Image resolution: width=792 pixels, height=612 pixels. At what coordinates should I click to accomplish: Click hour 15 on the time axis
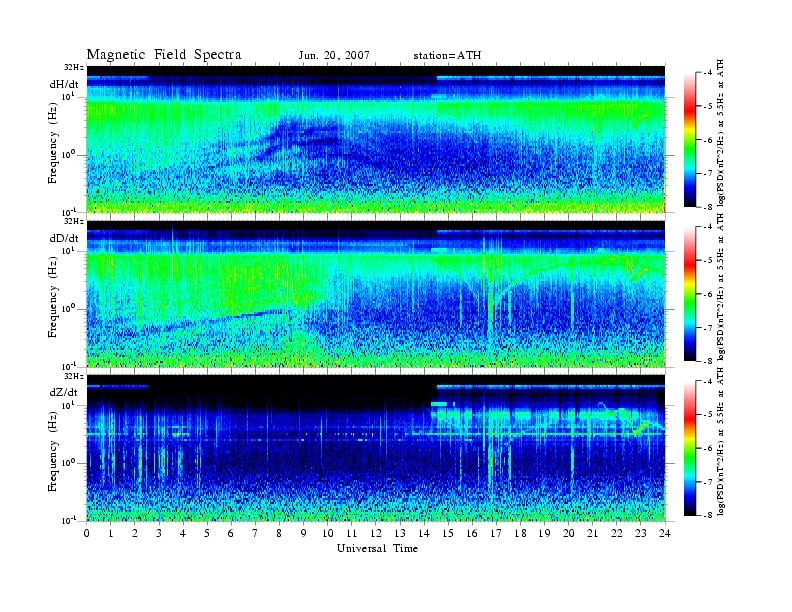click(448, 533)
